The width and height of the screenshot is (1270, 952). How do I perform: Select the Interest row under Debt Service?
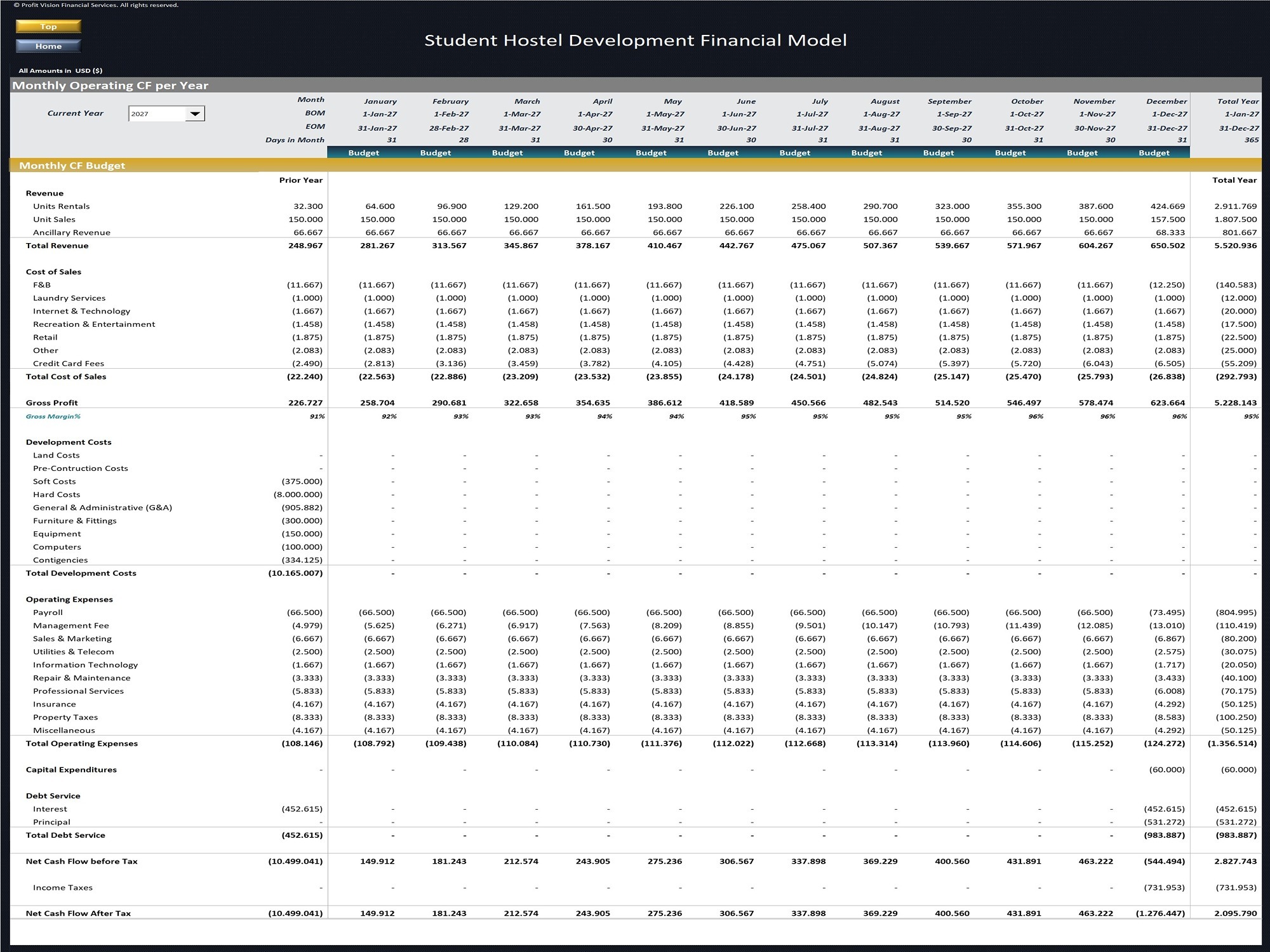click(x=50, y=809)
